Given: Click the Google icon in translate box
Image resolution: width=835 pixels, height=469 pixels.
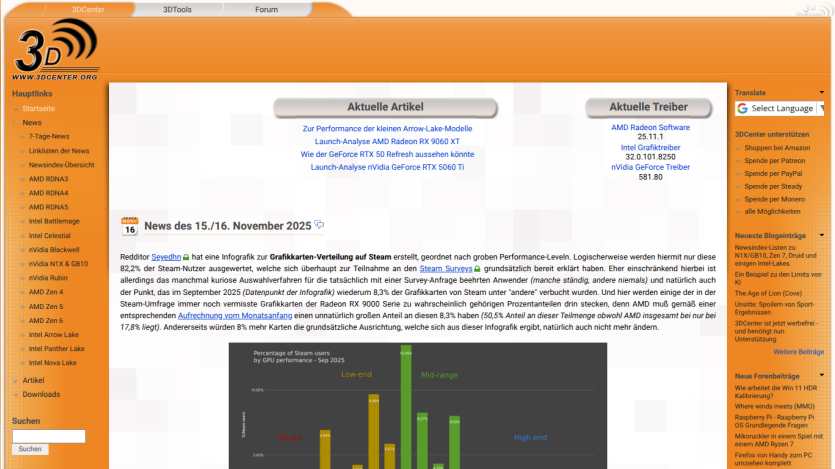Looking at the screenshot, I should 742,109.
